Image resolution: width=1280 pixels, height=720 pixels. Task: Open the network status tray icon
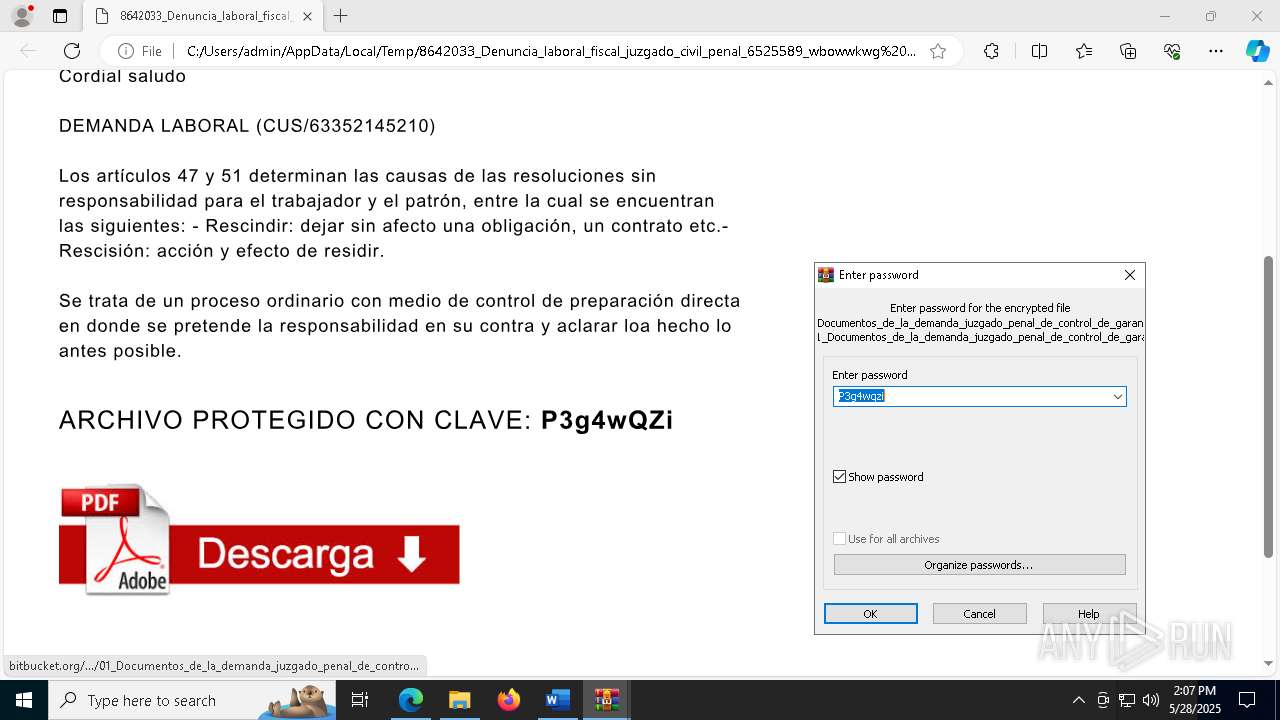pos(1127,700)
